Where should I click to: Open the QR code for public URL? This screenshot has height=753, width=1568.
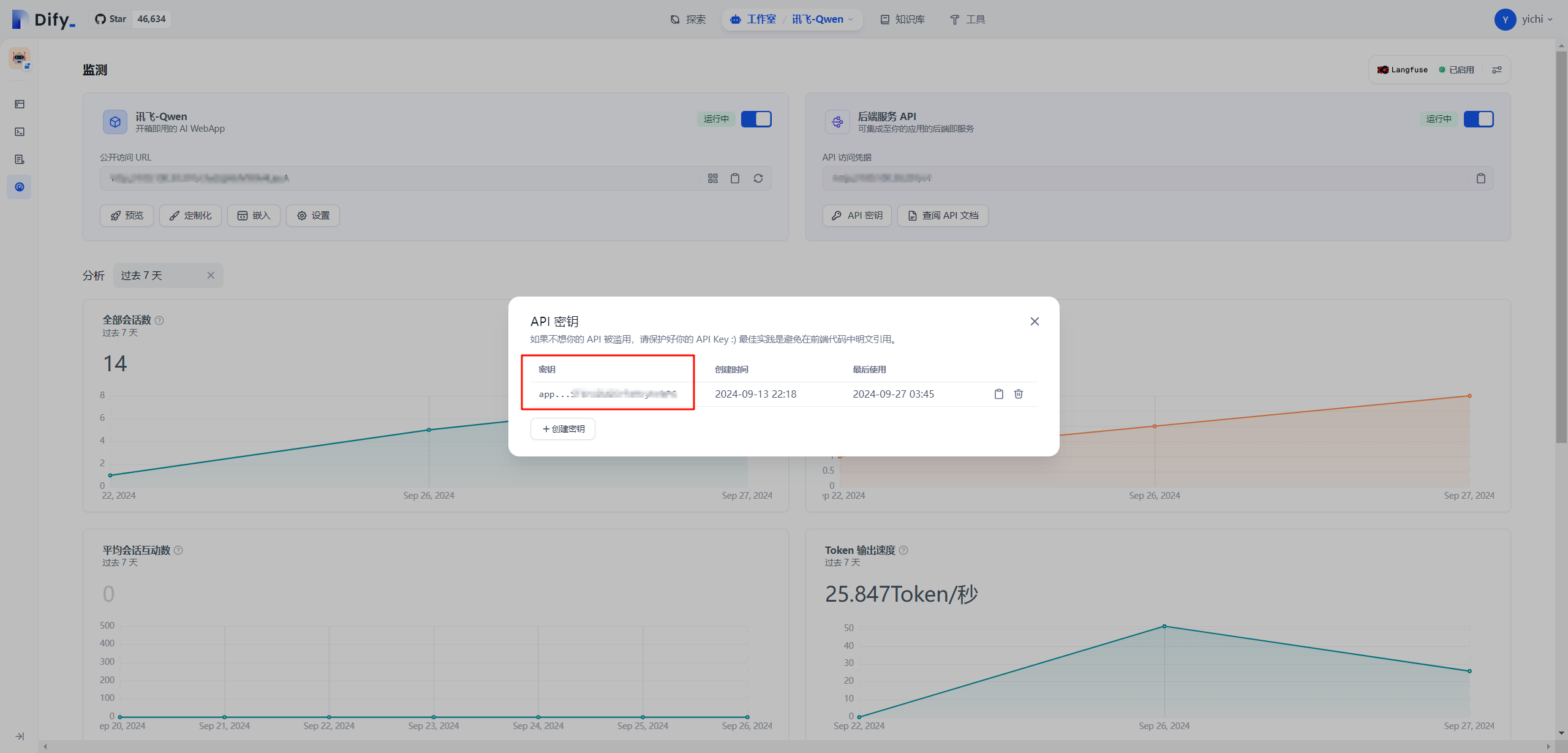click(713, 178)
